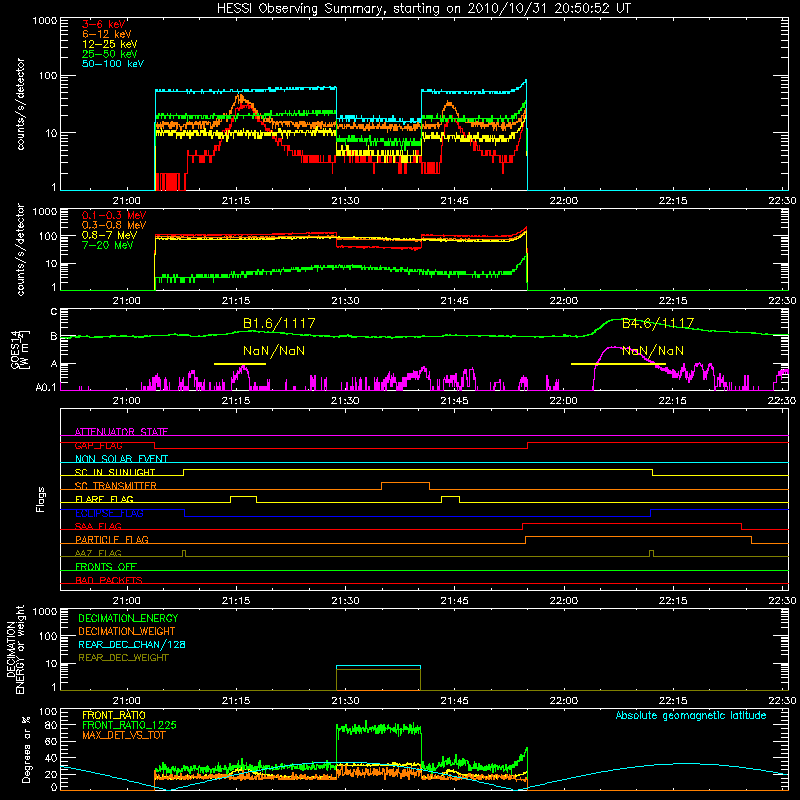Click 21:15 tick label under the keV panel
Screen dimensions: 800x800
pyautogui.click(x=236, y=201)
